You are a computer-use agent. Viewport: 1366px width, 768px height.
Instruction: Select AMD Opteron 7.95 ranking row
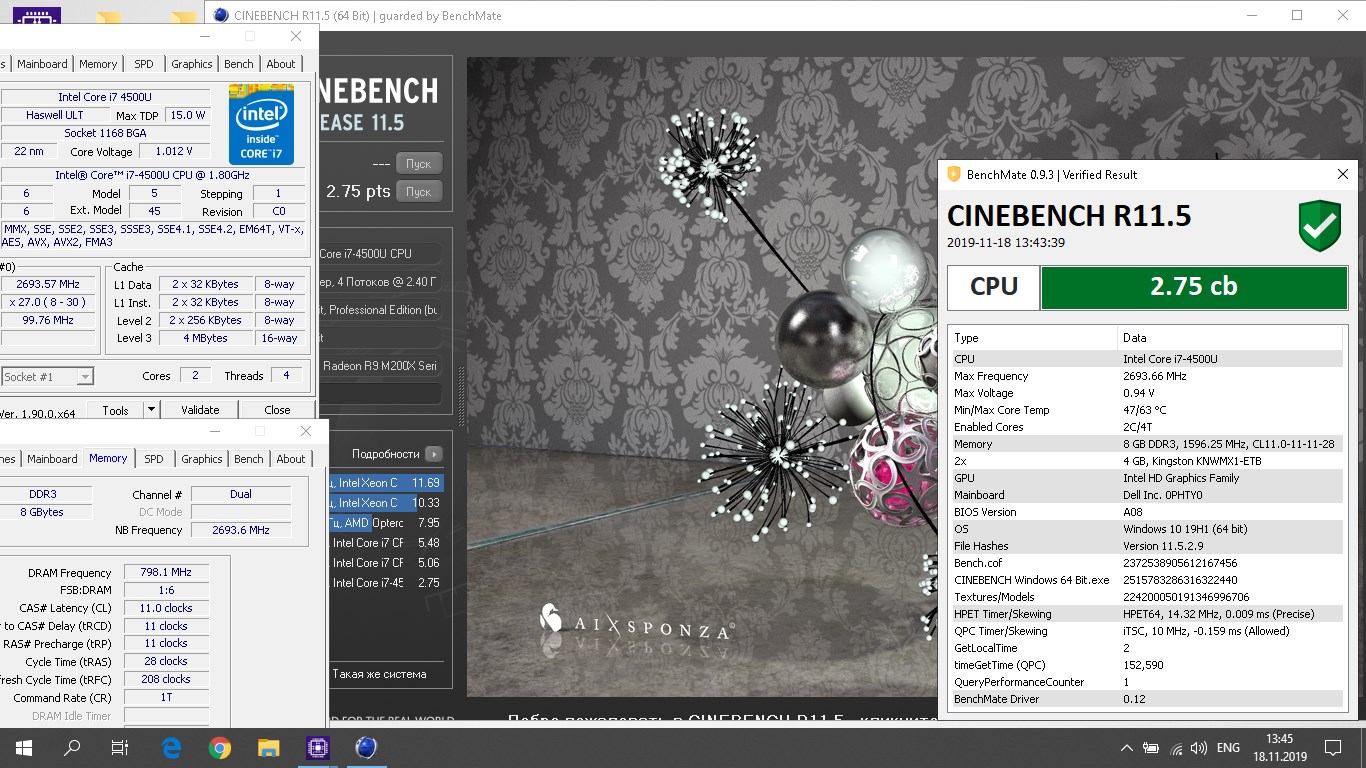[385, 523]
